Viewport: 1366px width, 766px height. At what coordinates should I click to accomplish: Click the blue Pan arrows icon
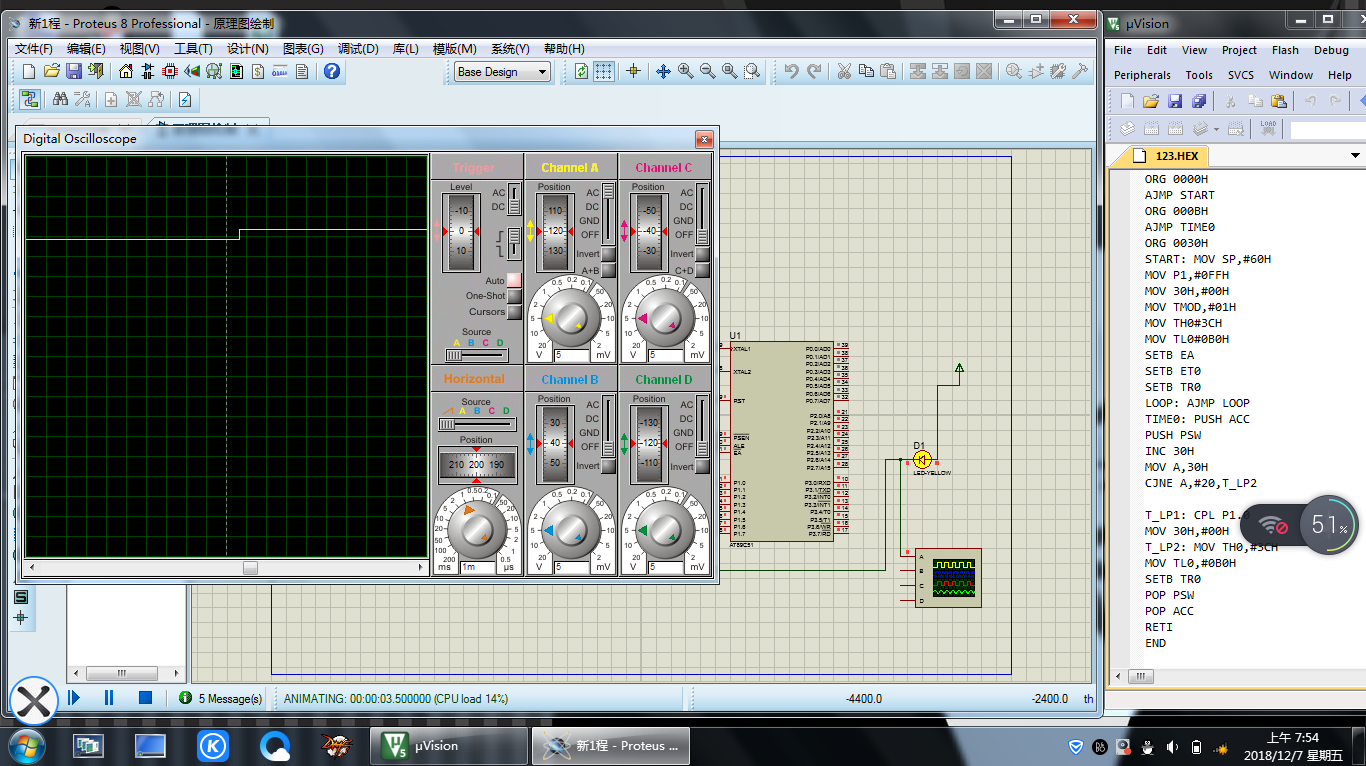tap(663, 71)
